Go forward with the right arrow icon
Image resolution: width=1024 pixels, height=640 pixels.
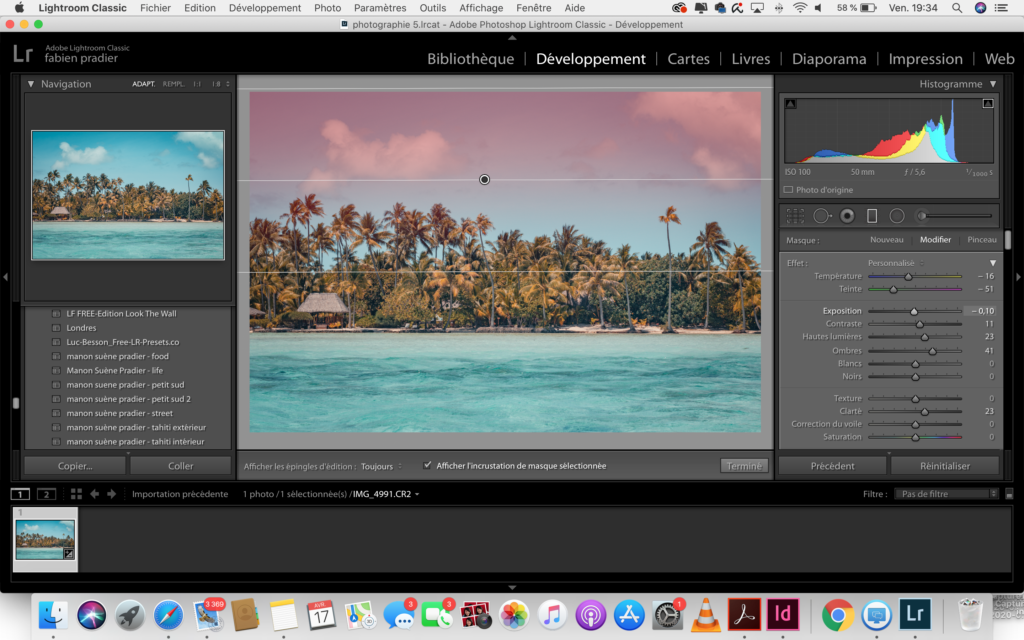coord(112,494)
